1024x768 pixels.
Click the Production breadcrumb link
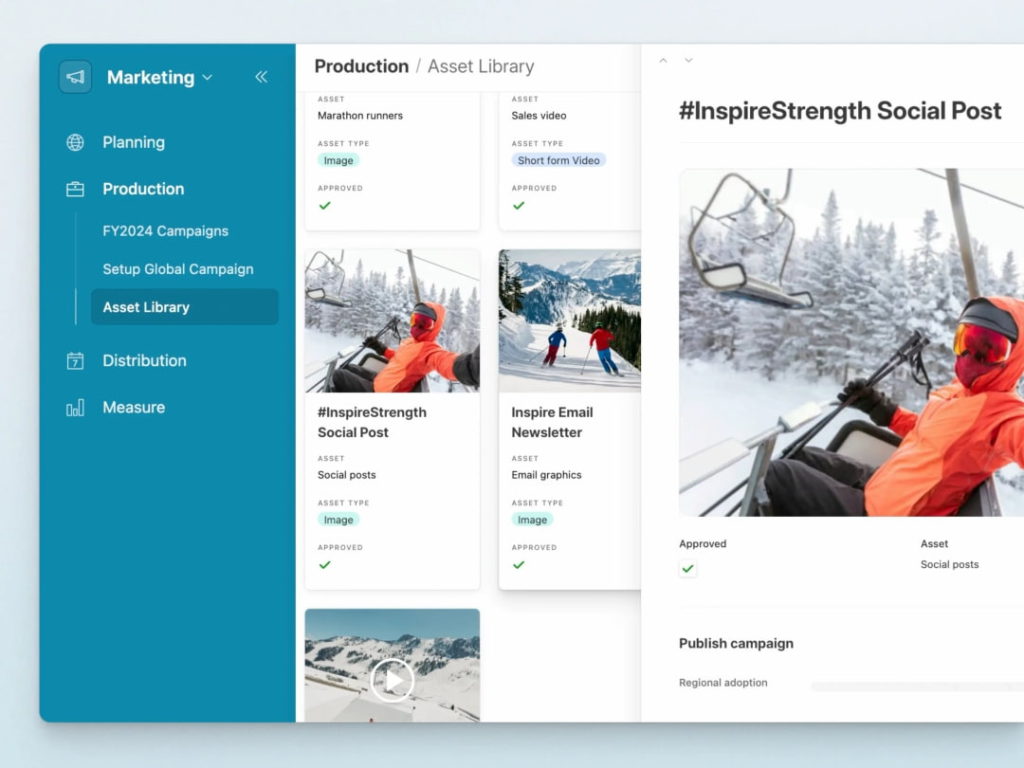click(x=361, y=66)
